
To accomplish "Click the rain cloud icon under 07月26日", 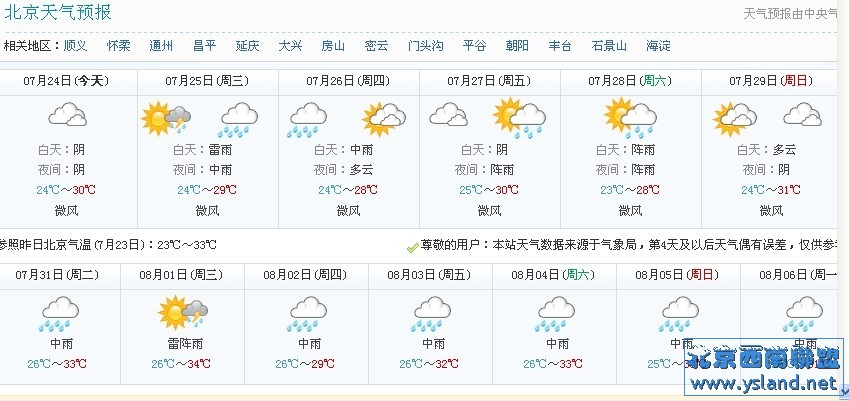I will coord(307,120).
